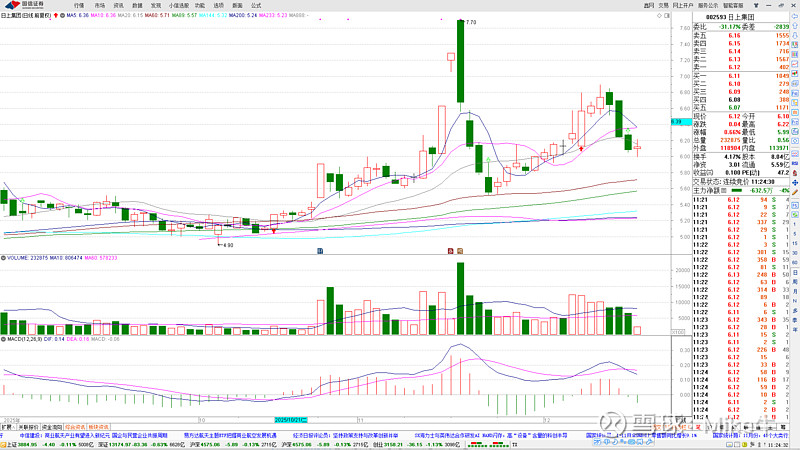Open the 发现 menu

pyautogui.click(x=156, y=6)
